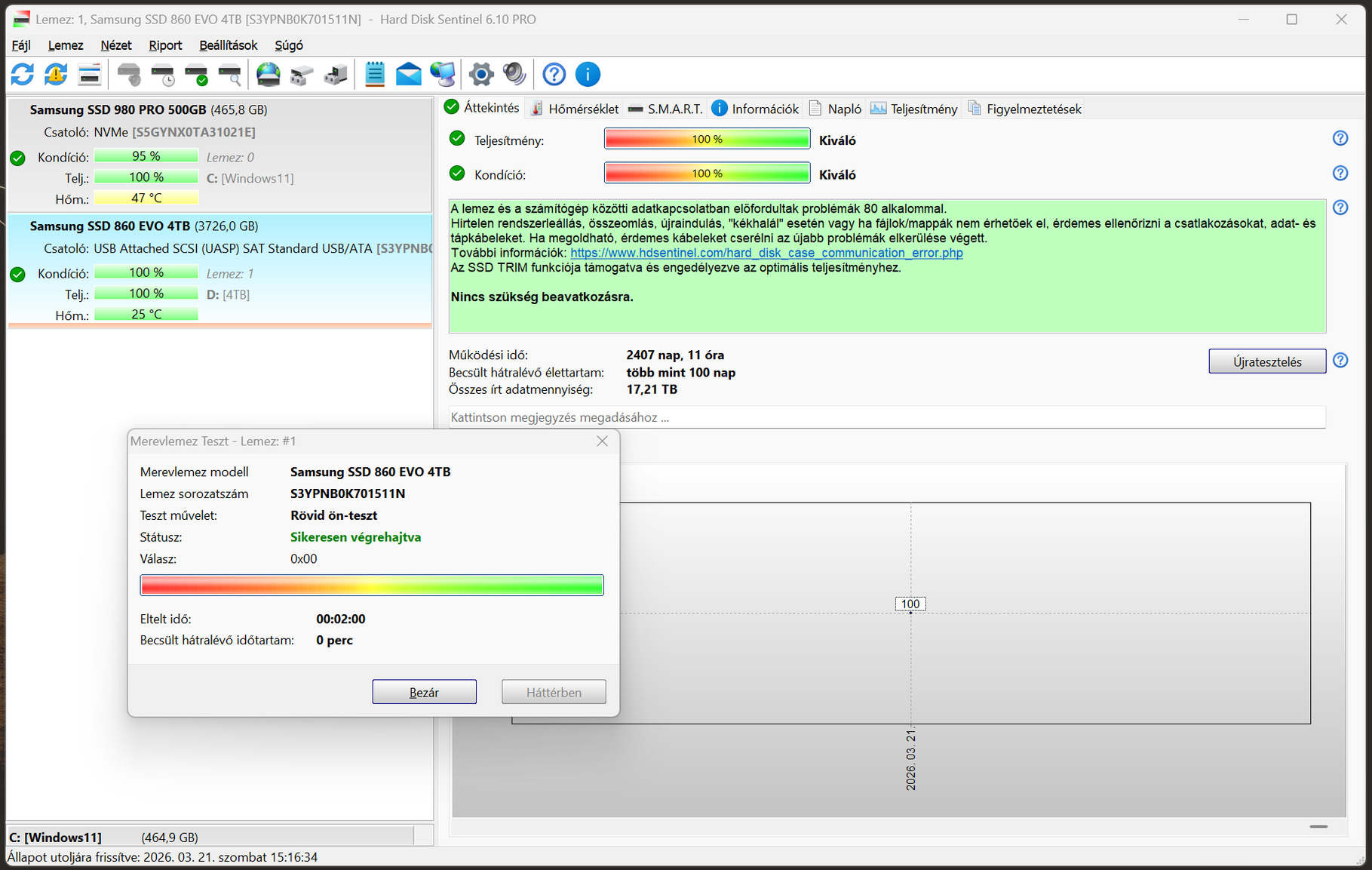Click the serial number S3YPNB0K701511N in the dialog
Viewport: 1372px width, 870px height.
pos(348,493)
